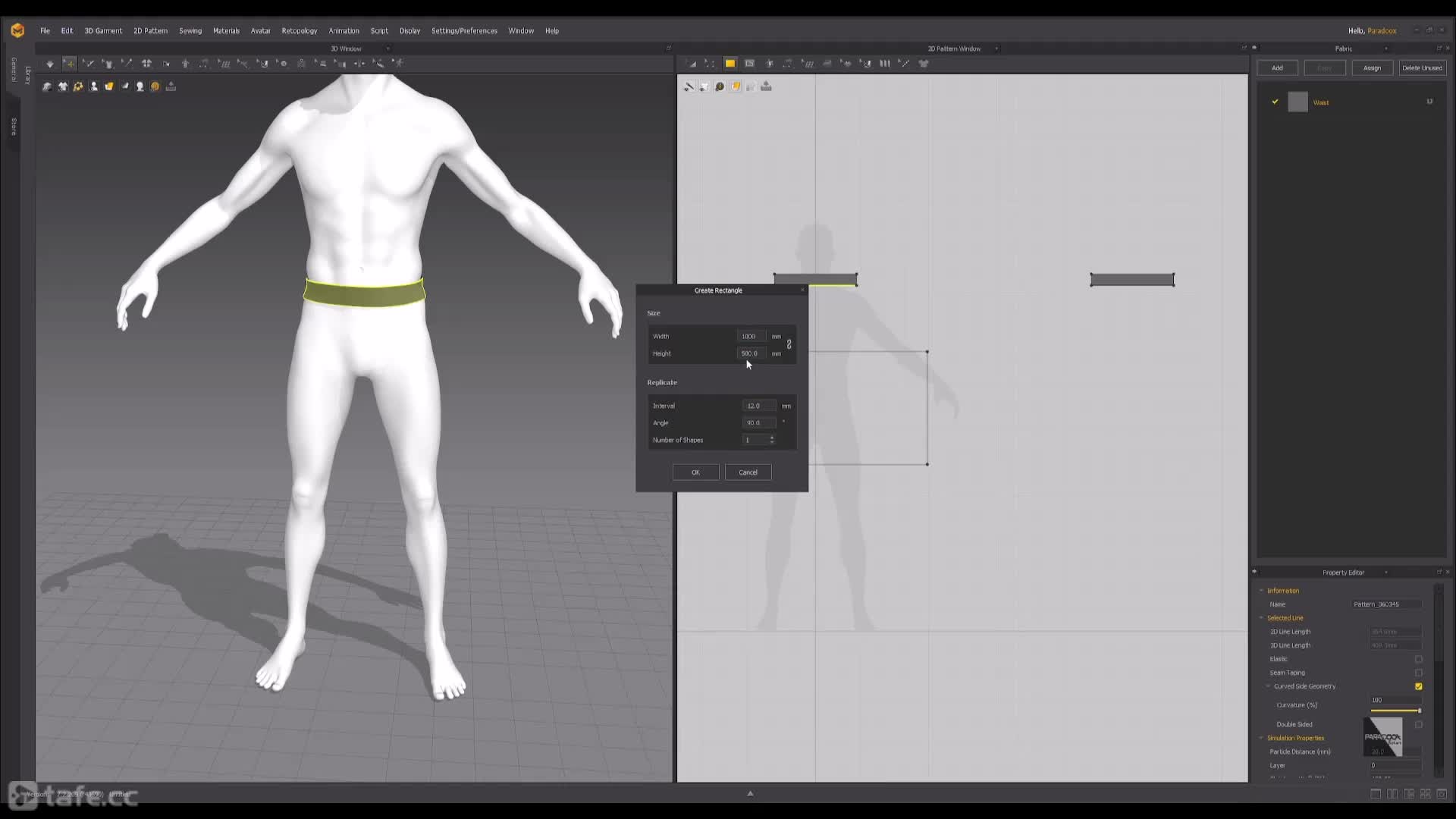Collapse the Selected Line section

tap(1262, 618)
